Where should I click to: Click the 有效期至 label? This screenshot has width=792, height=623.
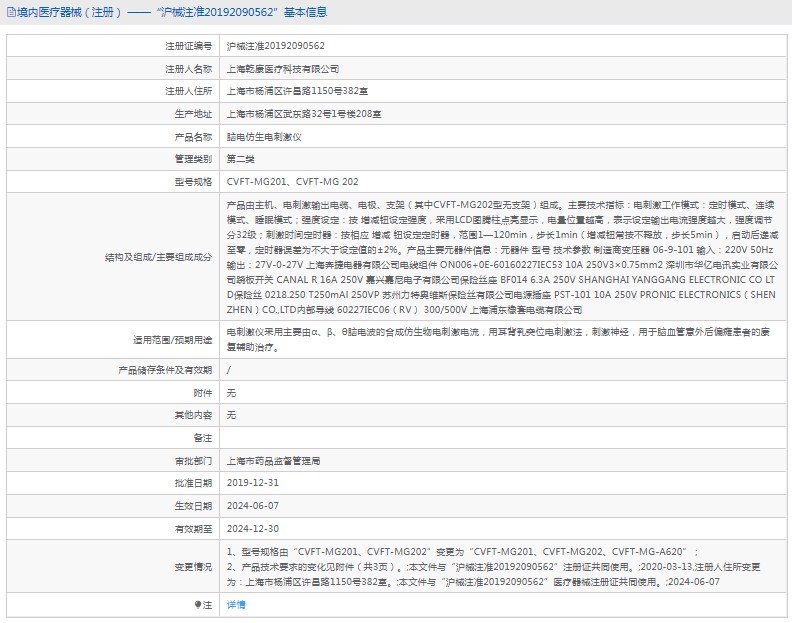pos(193,529)
